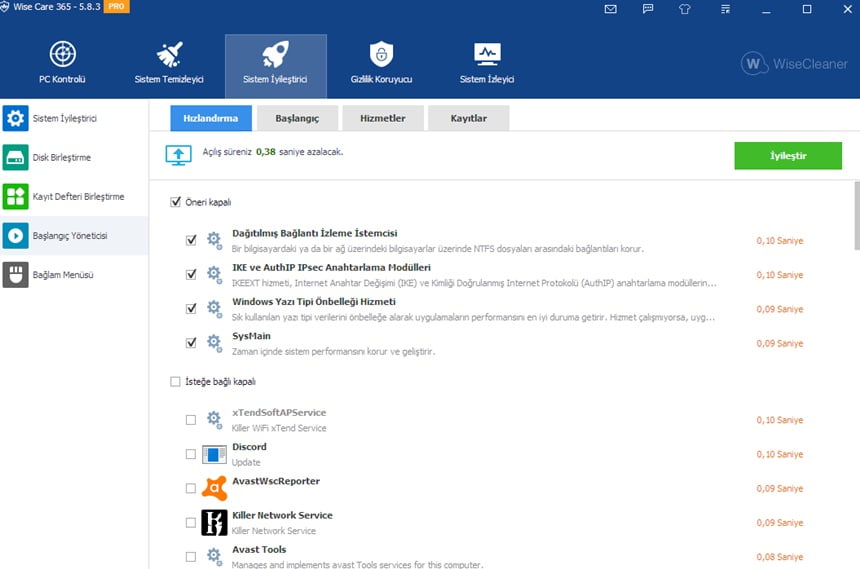Switch to the Hizmetler tab
This screenshot has height=569, width=860.
[382, 118]
